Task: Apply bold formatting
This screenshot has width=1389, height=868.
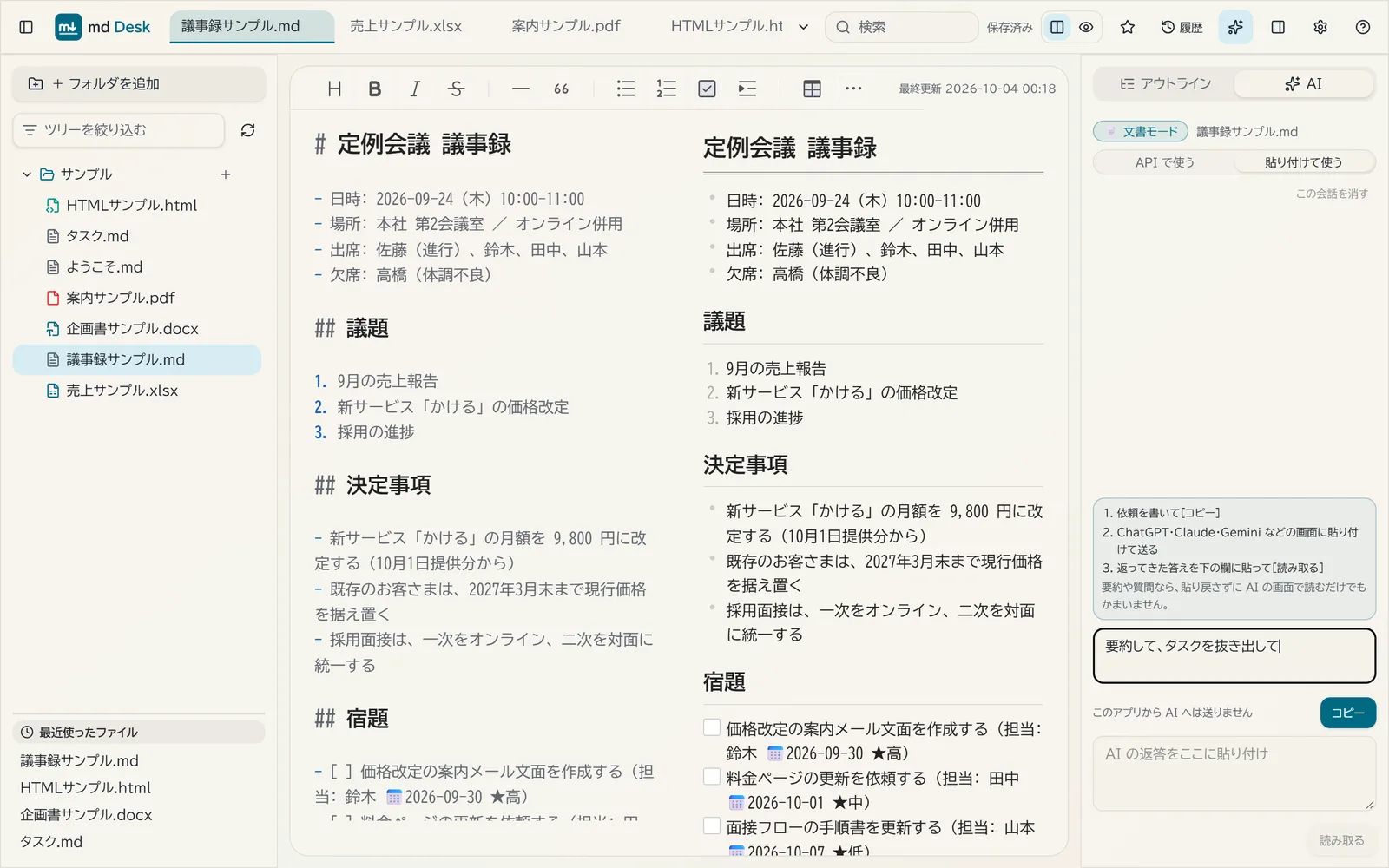Action: 375,89
